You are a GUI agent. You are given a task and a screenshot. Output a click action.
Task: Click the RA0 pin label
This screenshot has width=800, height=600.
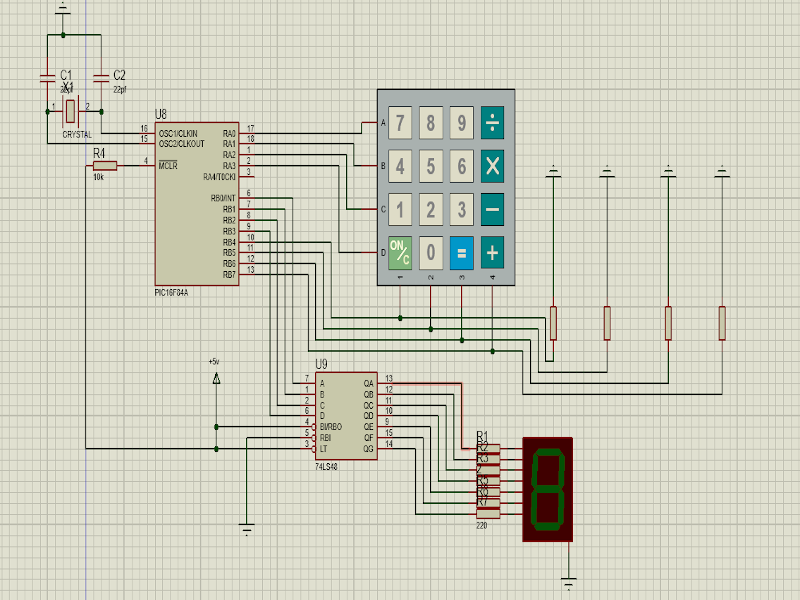(229, 134)
